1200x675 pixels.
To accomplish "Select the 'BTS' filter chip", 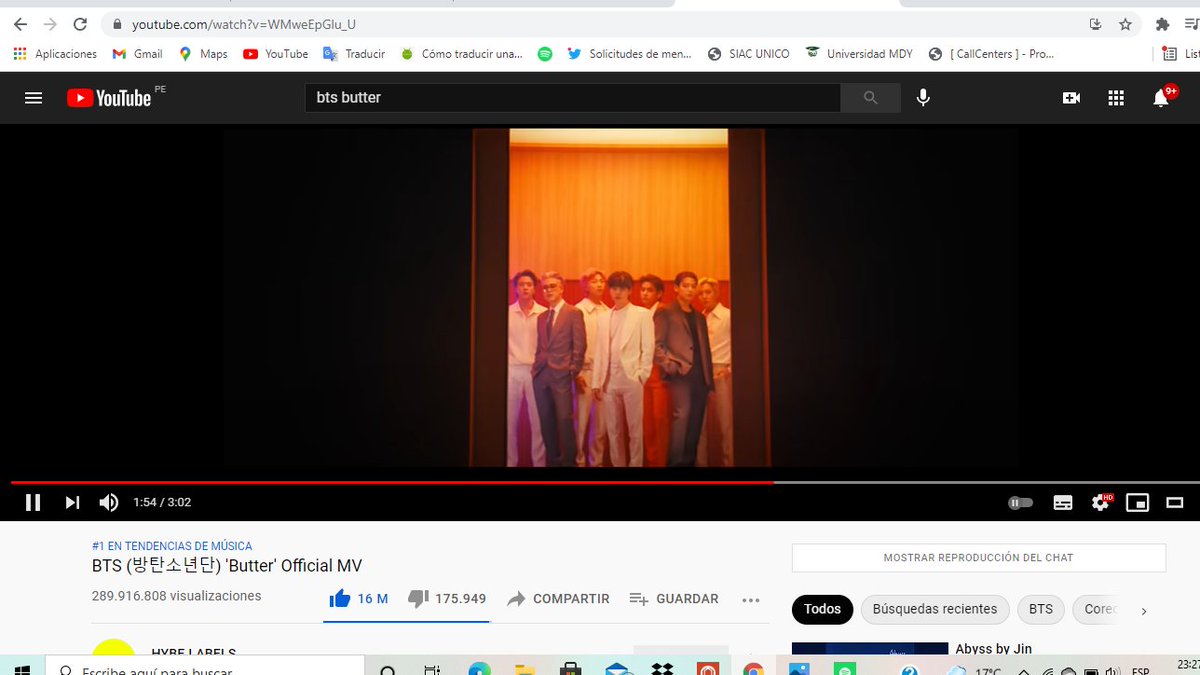I will pos(1041,609).
